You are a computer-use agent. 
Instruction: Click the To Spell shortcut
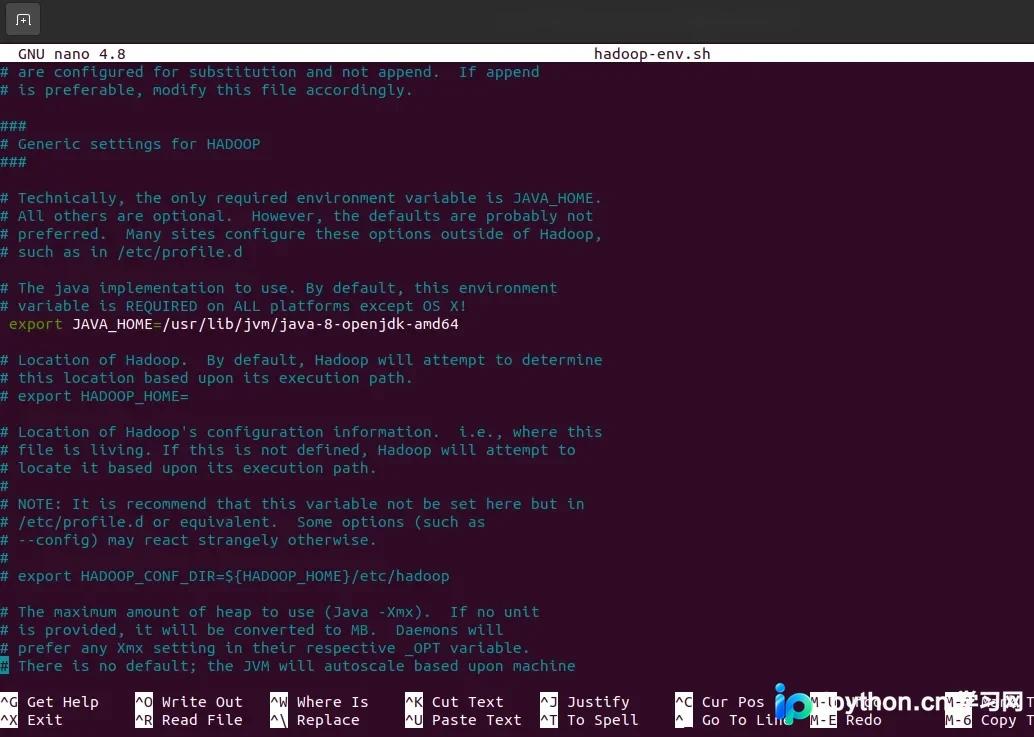coord(589,720)
